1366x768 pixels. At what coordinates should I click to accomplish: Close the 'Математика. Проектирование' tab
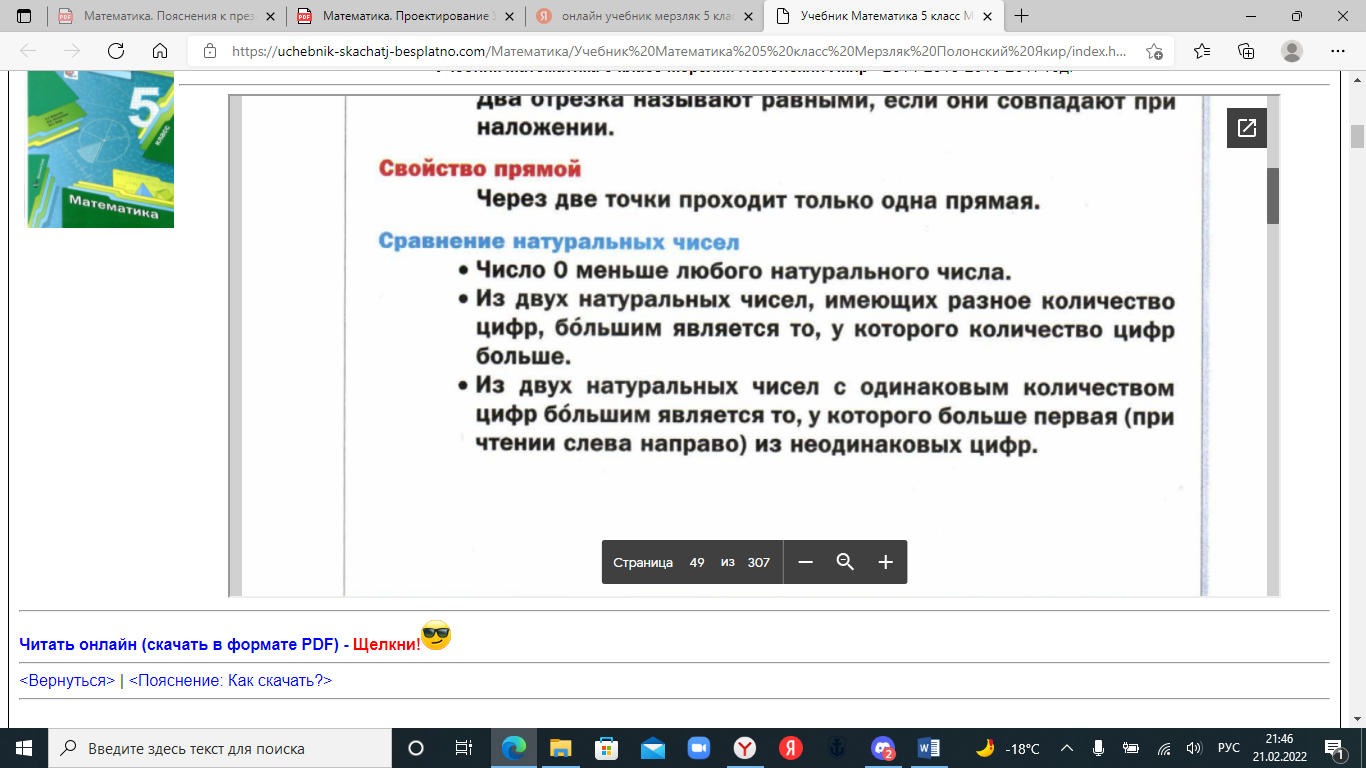coord(508,16)
